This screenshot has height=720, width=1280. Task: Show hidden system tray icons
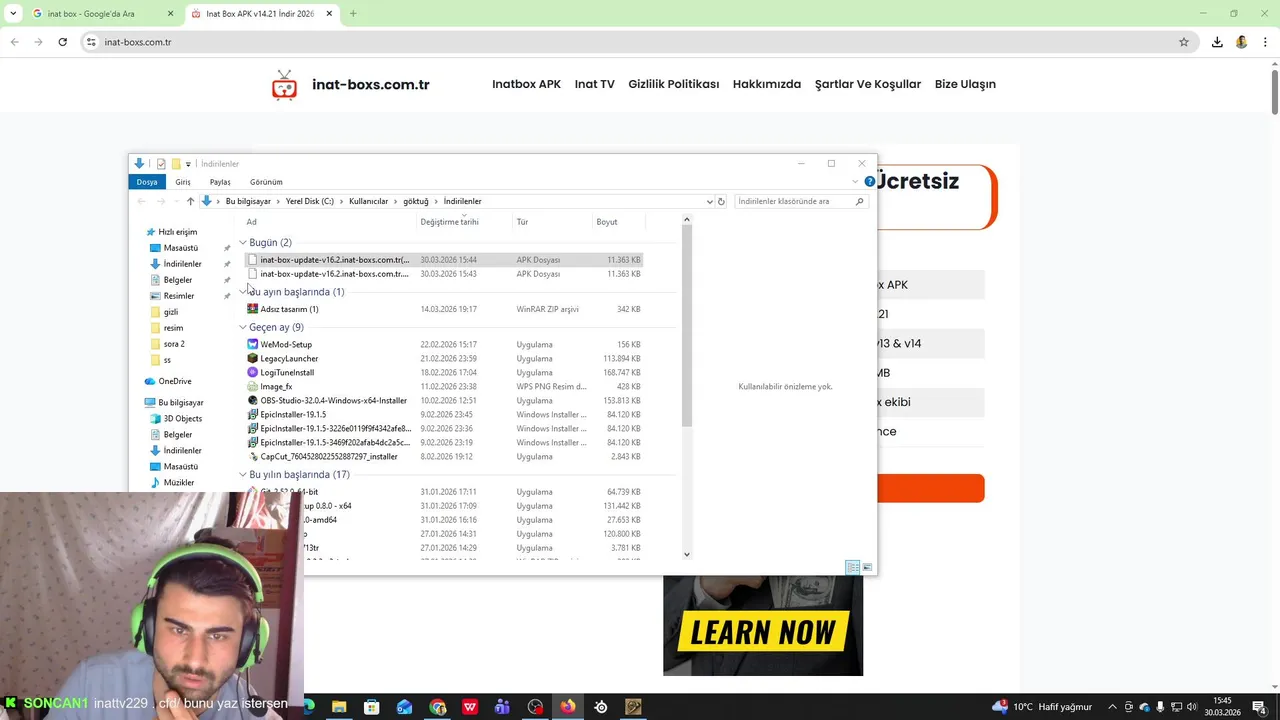click(x=1113, y=707)
